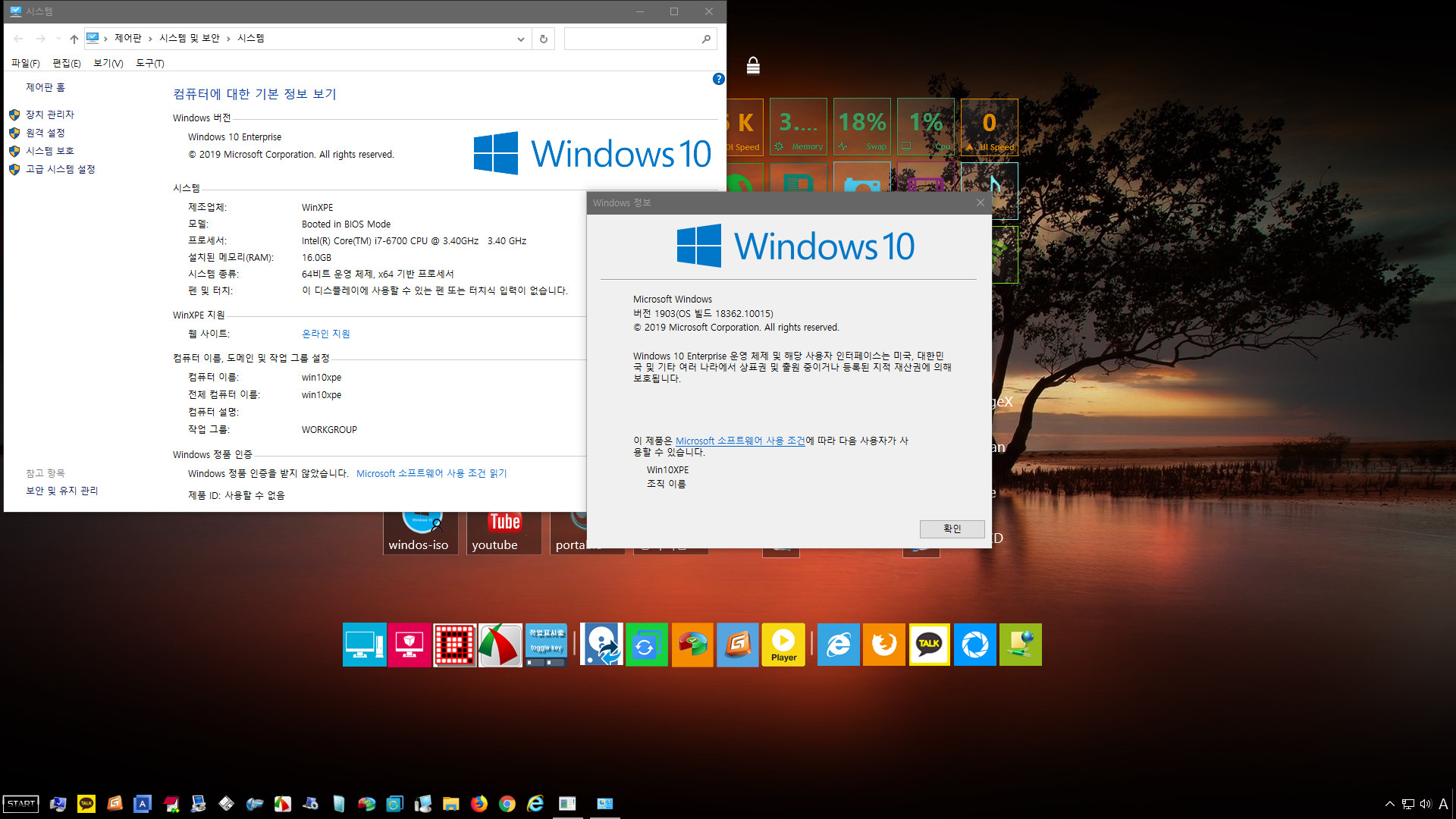The height and width of the screenshot is (819, 1456).
Task: Open recent locations dropdown arrow
Action: pyautogui.click(x=58, y=39)
